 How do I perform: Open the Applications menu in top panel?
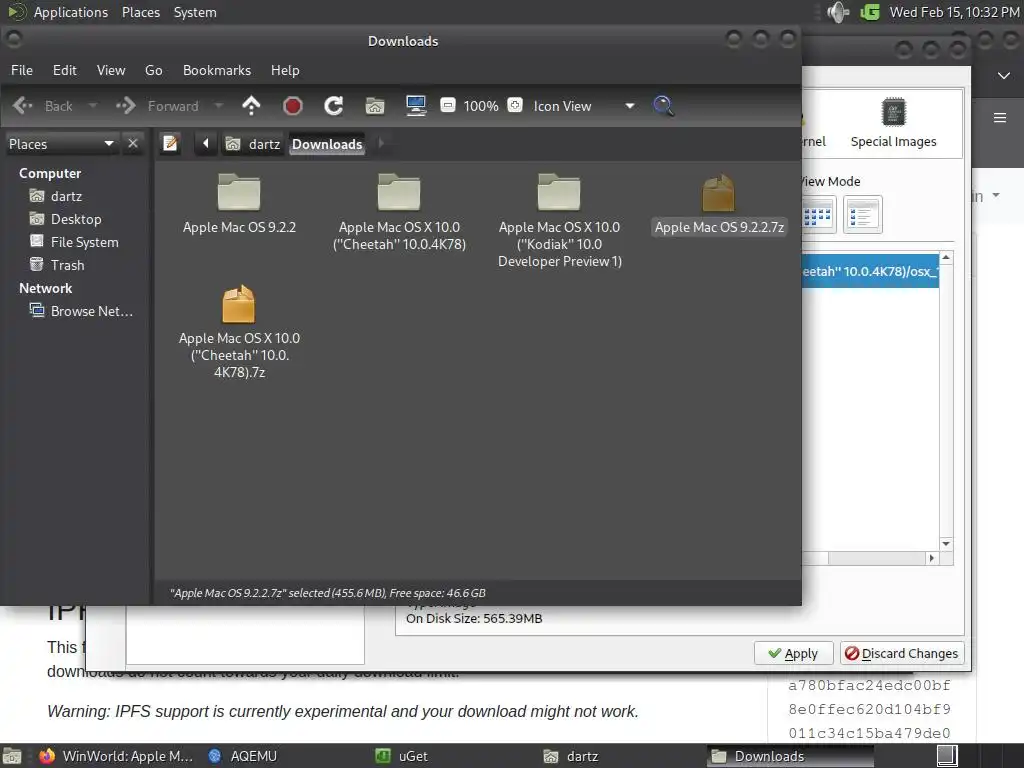pos(71,12)
